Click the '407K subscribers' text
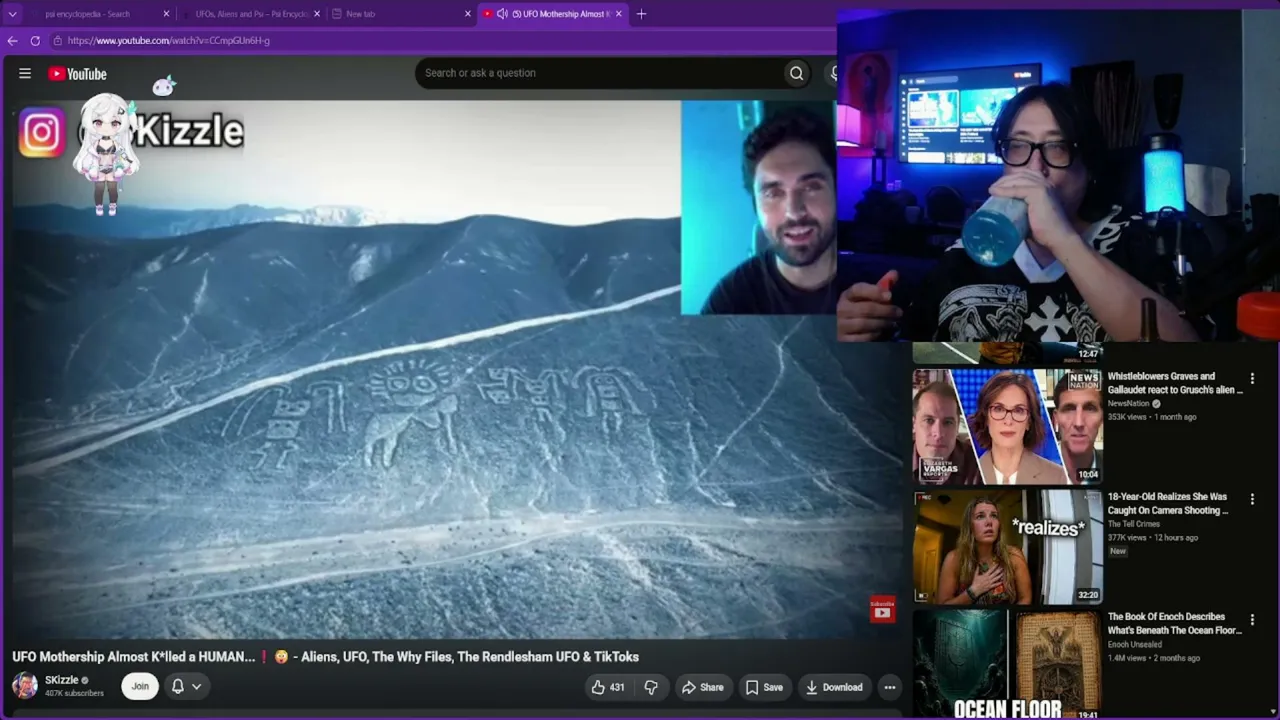The width and height of the screenshot is (1280, 720). pos(74,693)
